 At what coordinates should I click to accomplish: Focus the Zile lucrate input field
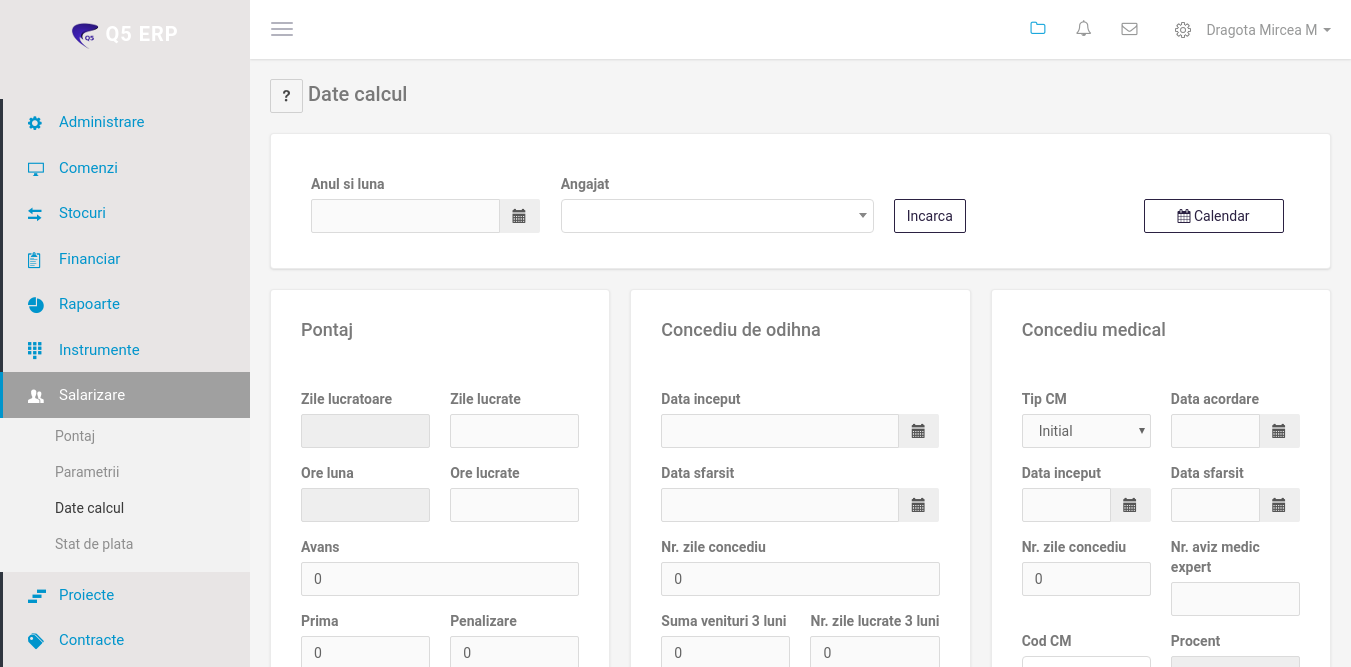click(514, 431)
